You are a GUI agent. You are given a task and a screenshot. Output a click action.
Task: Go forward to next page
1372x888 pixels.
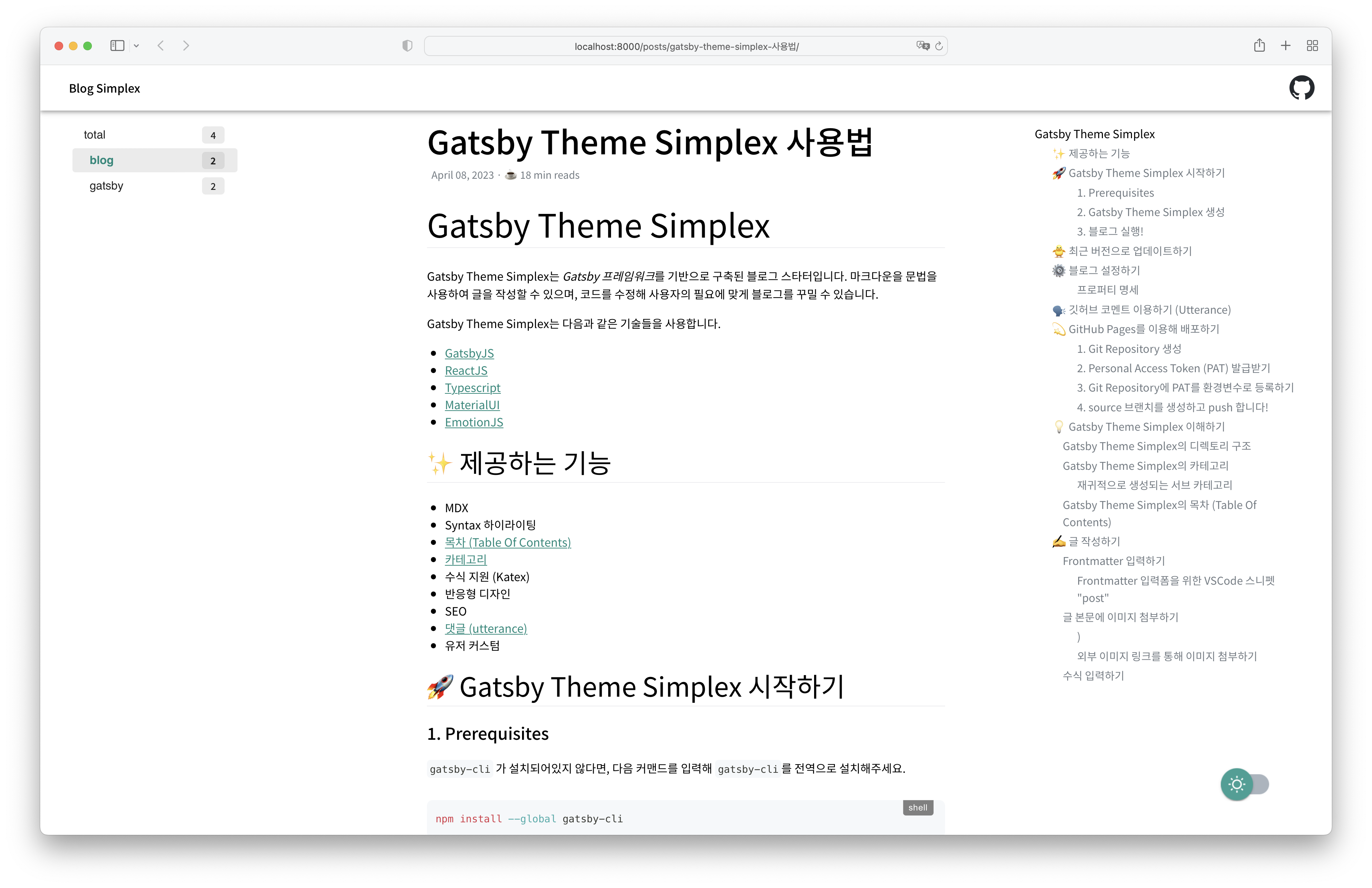click(x=185, y=46)
